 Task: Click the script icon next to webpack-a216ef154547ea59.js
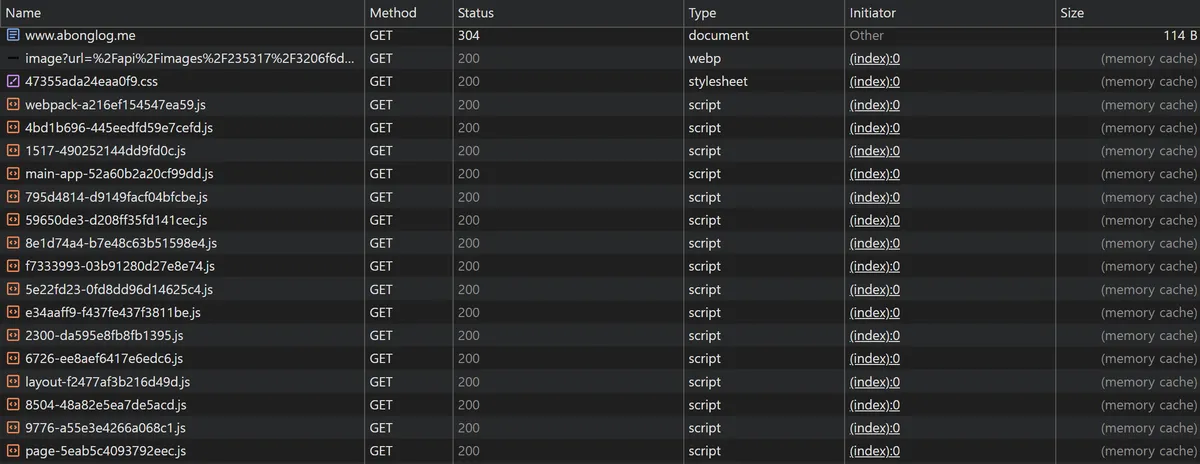coord(13,104)
